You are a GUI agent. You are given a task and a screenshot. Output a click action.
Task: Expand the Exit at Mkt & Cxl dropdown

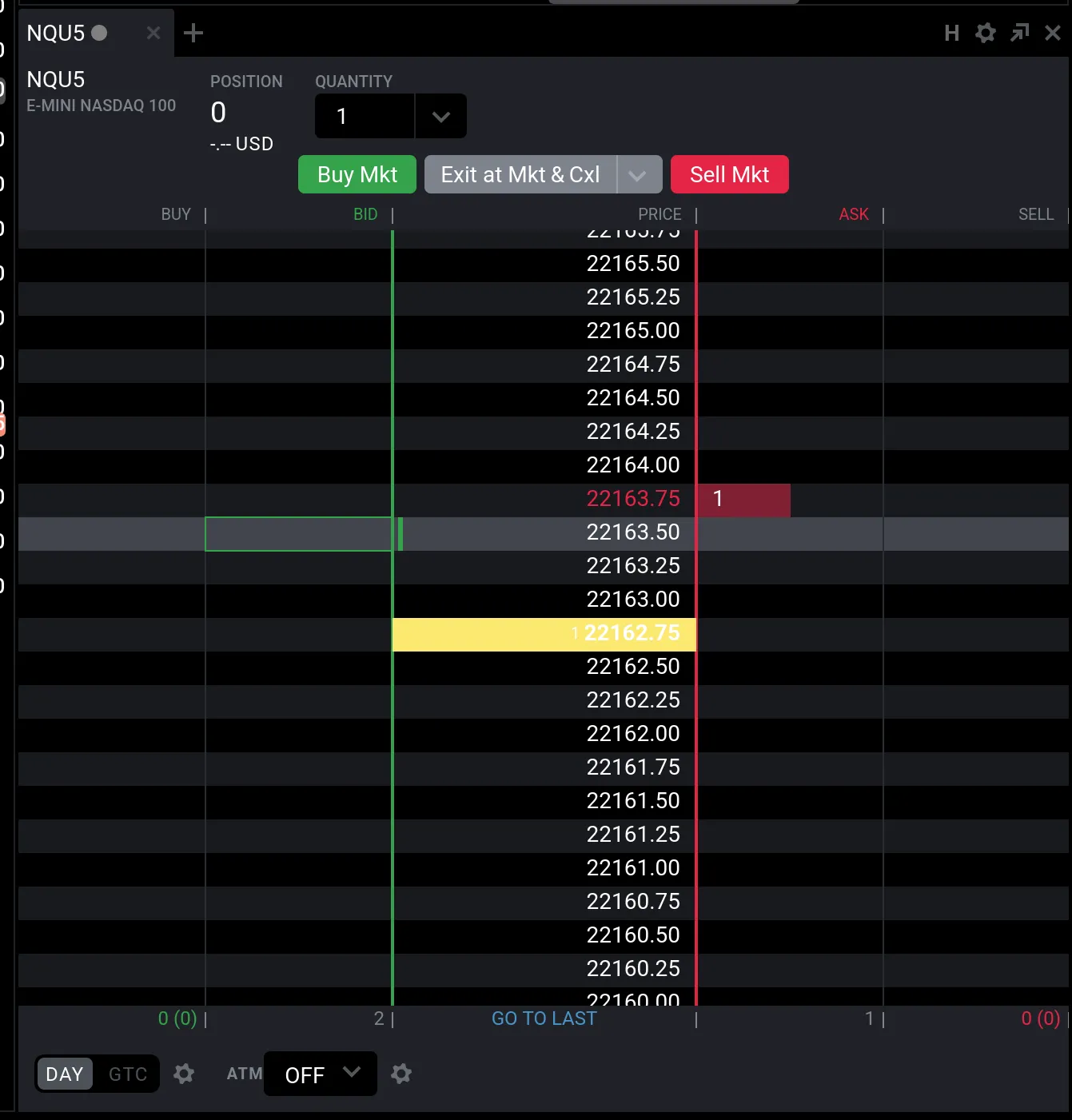pos(639,174)
